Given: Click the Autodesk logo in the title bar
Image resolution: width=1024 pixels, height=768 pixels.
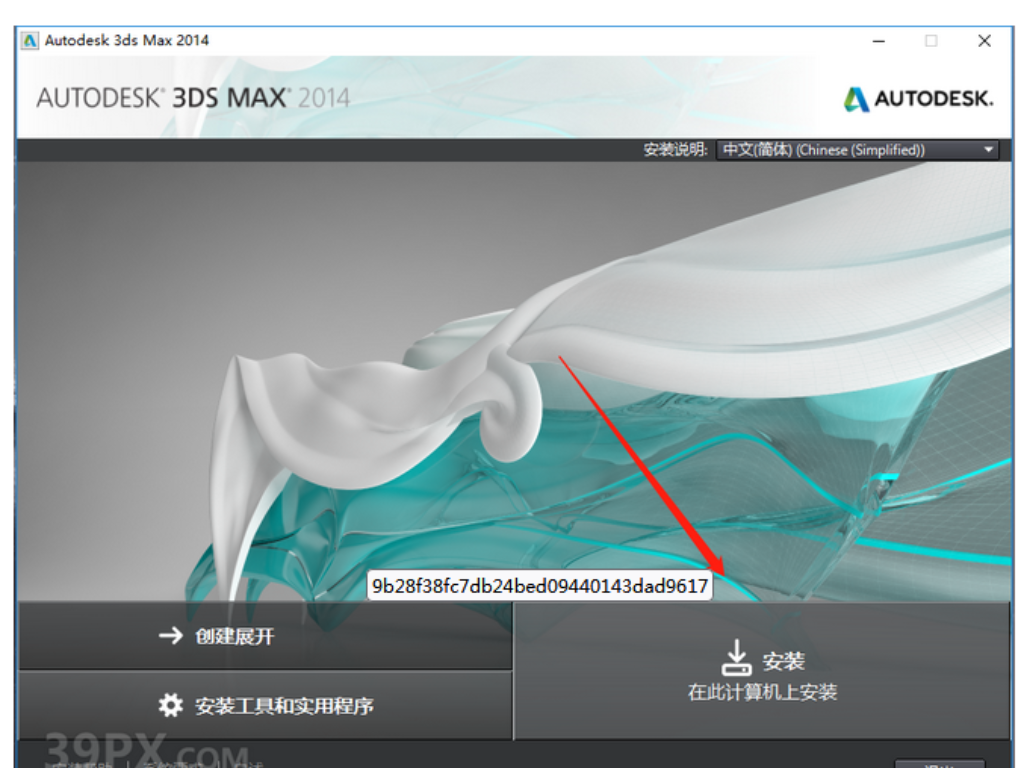Looking at the screenshot, I should [31, 40].
